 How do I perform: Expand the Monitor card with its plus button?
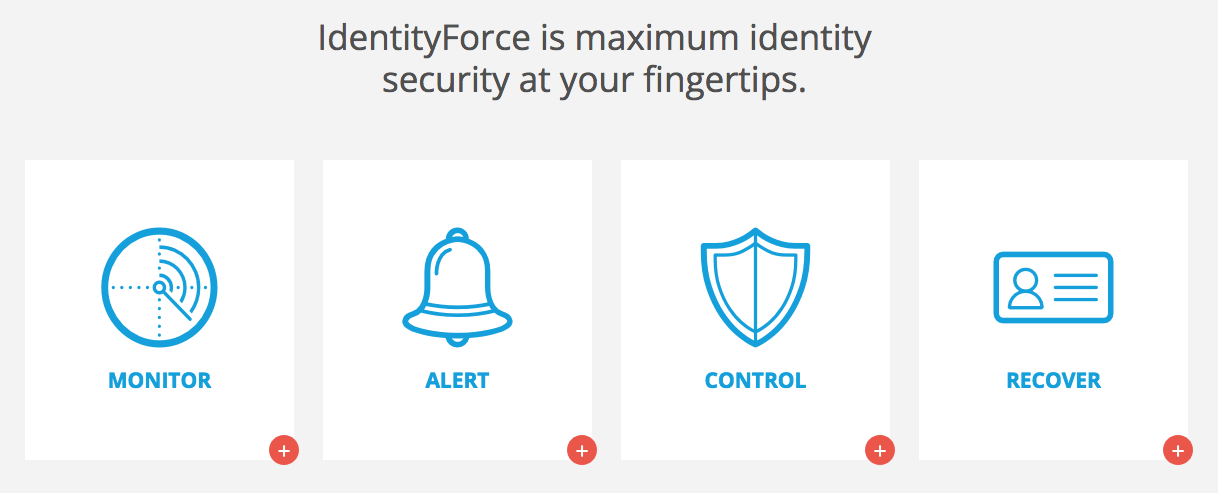pyautogui.click(x=284, y=451)
